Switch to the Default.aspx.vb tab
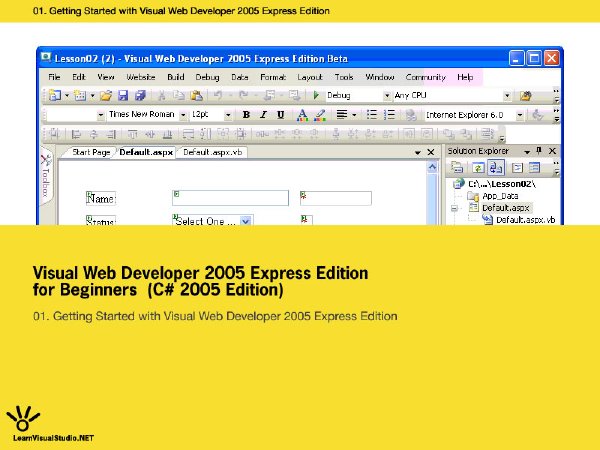The height and width of the screenshot is (450, 600). pos(212,152)
